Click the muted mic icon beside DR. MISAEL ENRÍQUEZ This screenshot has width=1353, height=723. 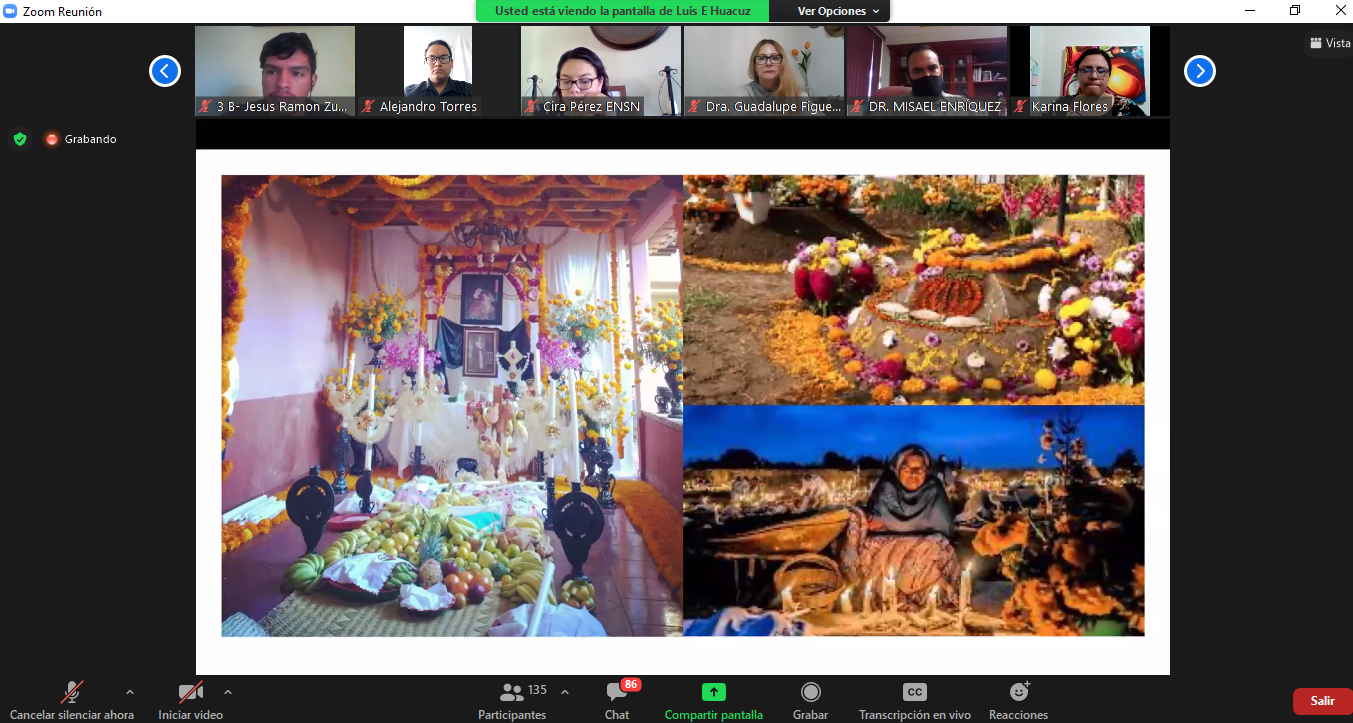[858, 106]
